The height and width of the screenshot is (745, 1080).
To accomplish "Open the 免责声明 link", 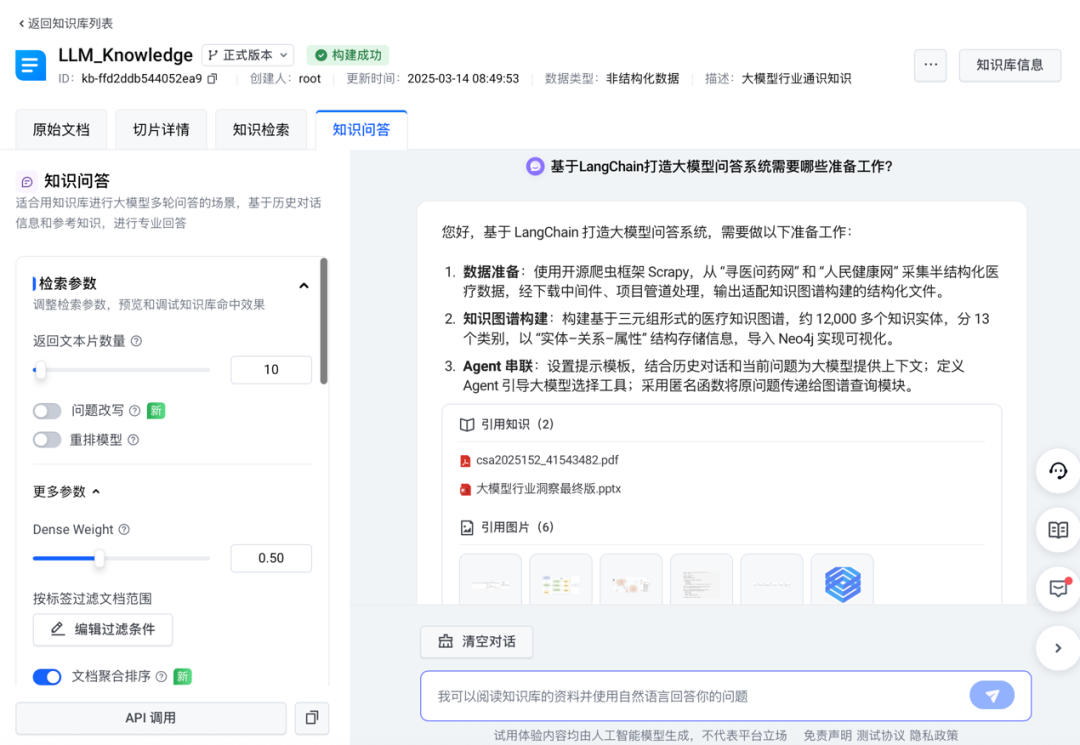I will click(828, 735).
